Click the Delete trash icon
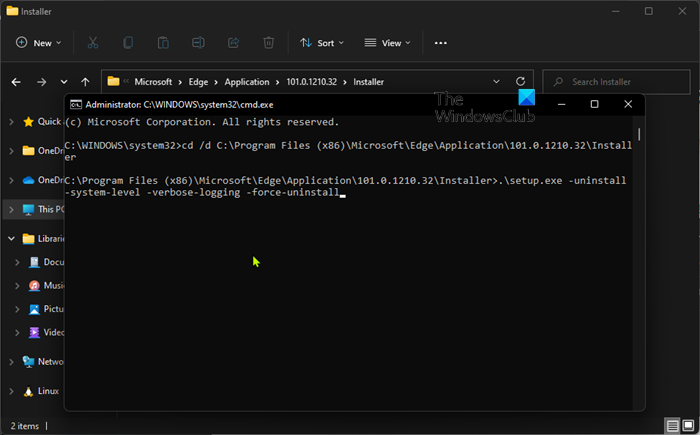Viewport: 700px width, 435px height. 268,43
